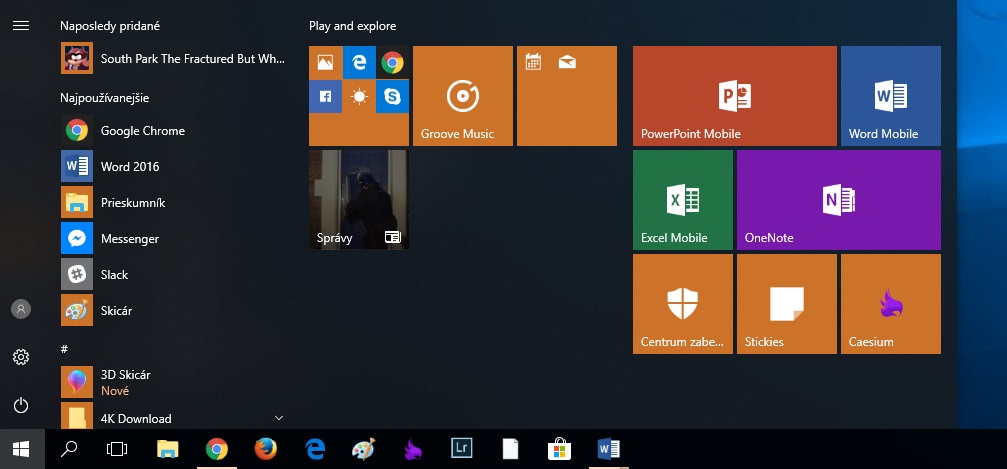Image resolution: width=1007 pixels, height=469 pixels.
Task: Launch Word Mobile tile
Action: click(891, 96)
